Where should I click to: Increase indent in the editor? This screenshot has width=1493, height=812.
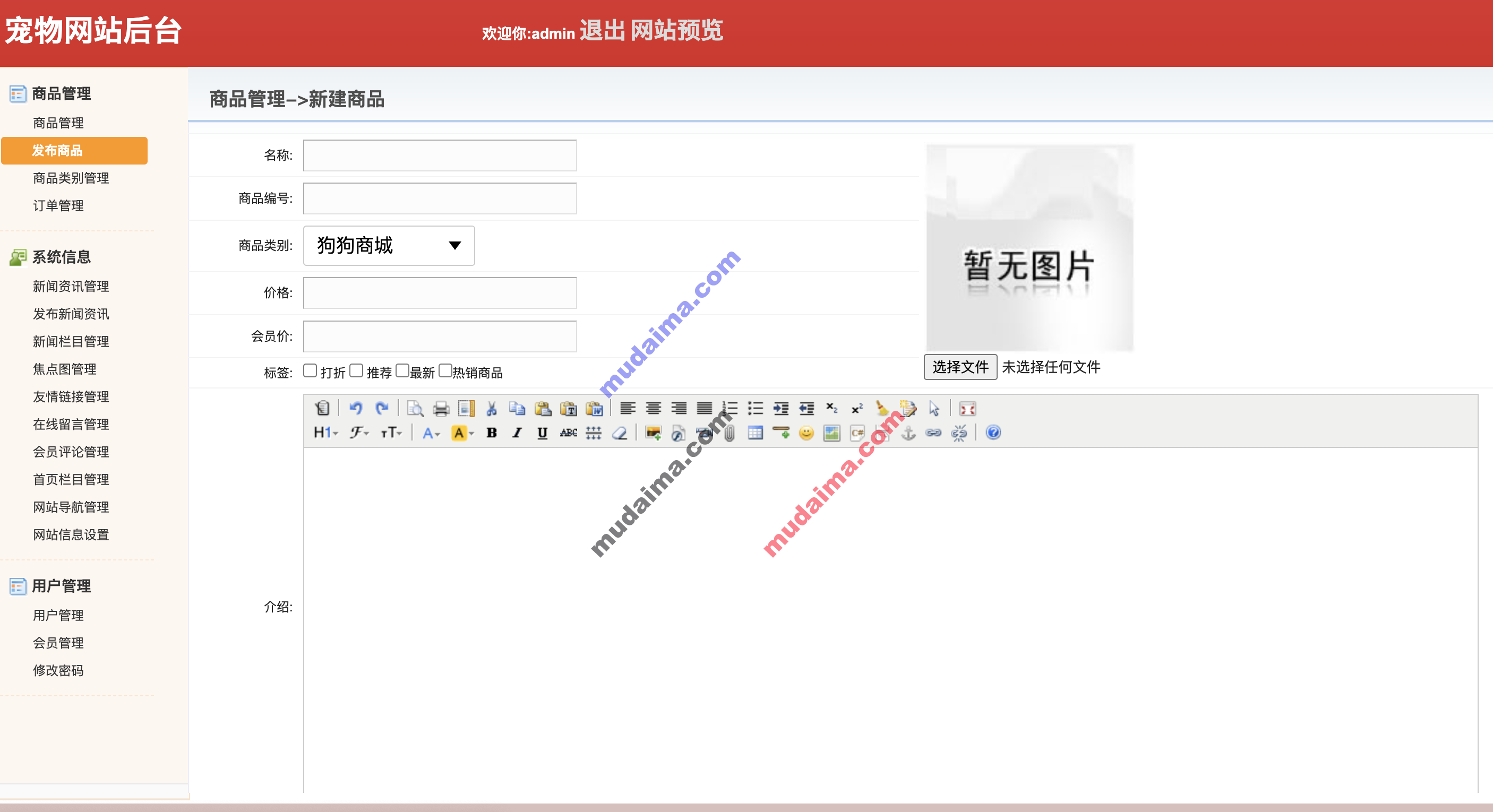click(x=780, y=408)
